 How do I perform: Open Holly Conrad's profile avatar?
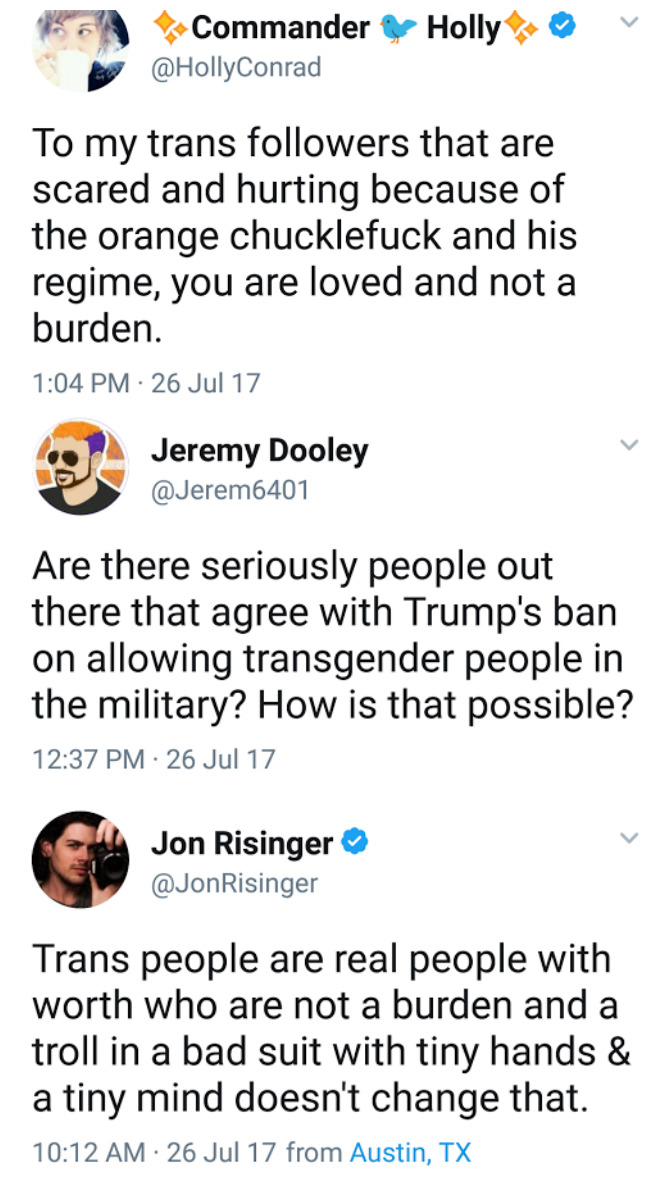tap(80, 47)
